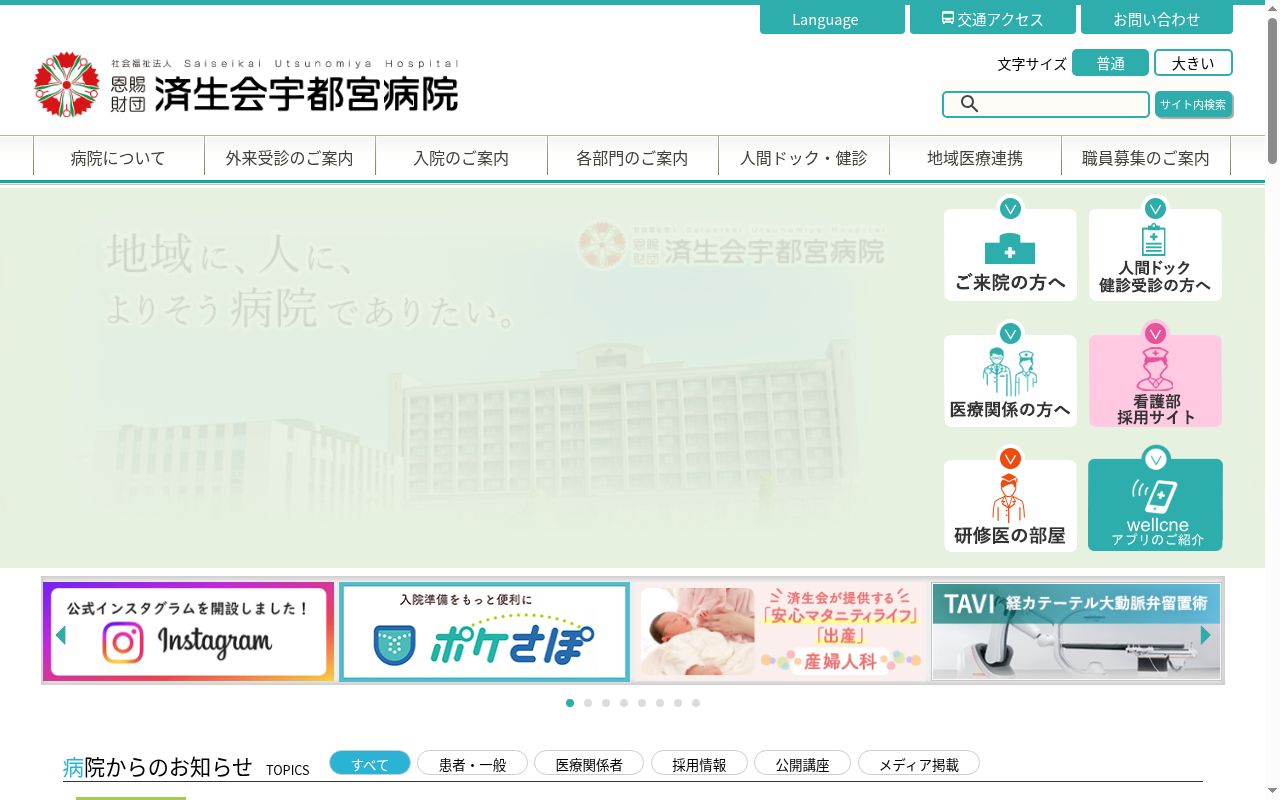This screenshot has height=800, width=1280.
Task: Set text size to 大きい
Action: [1193, 63]
